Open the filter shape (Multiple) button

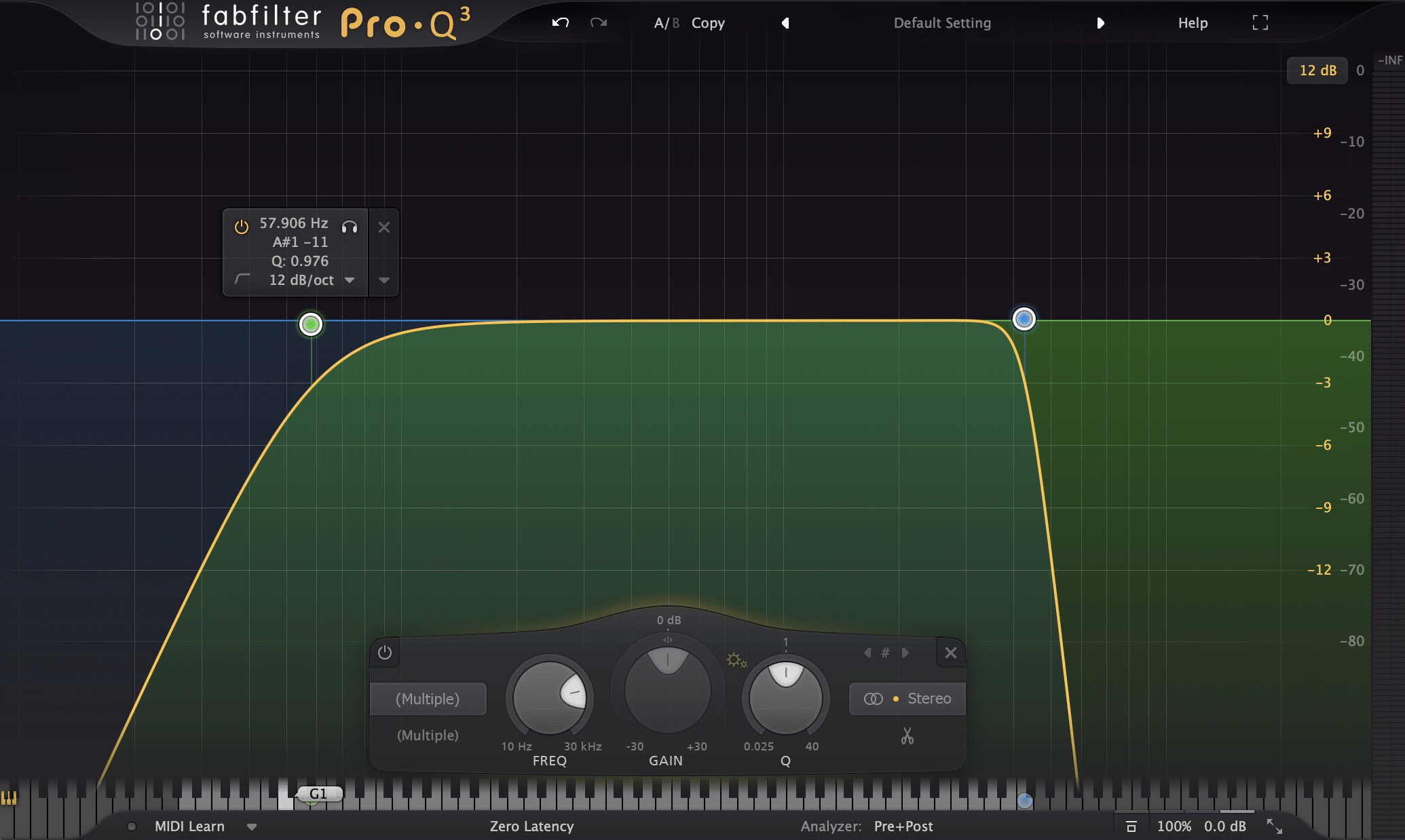428,699
